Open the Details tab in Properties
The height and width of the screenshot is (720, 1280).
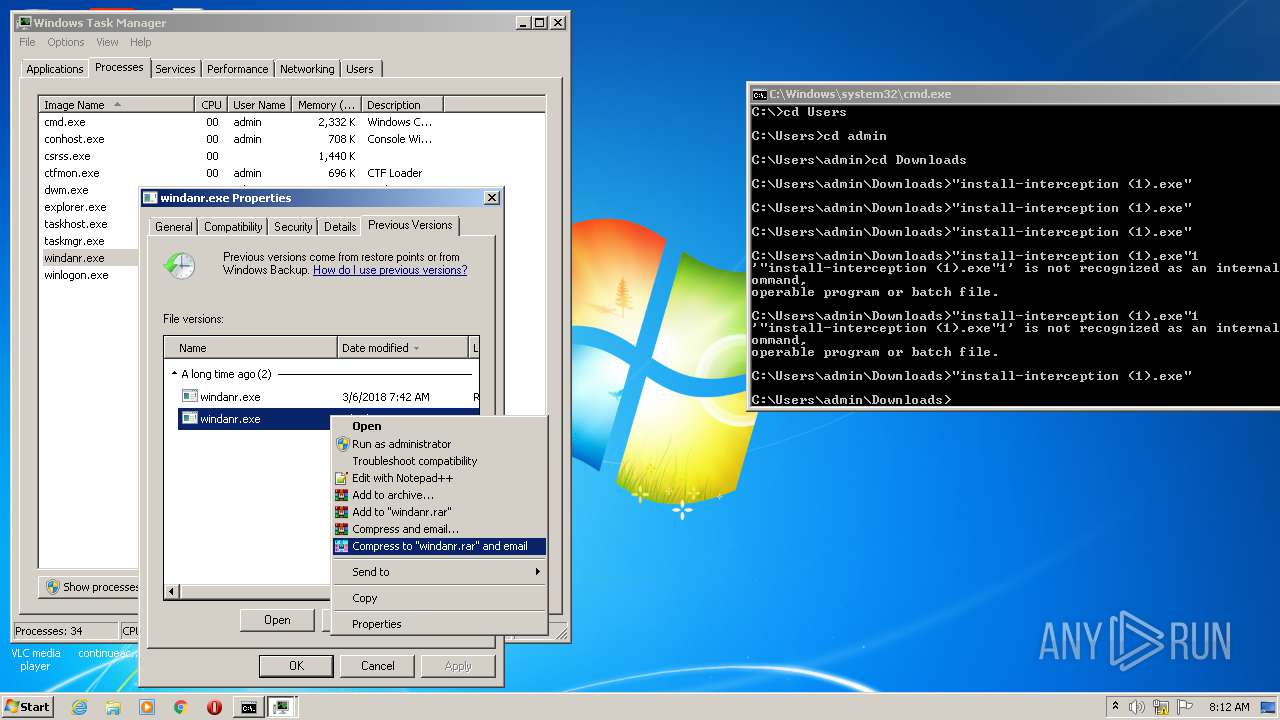click(340, 227)
